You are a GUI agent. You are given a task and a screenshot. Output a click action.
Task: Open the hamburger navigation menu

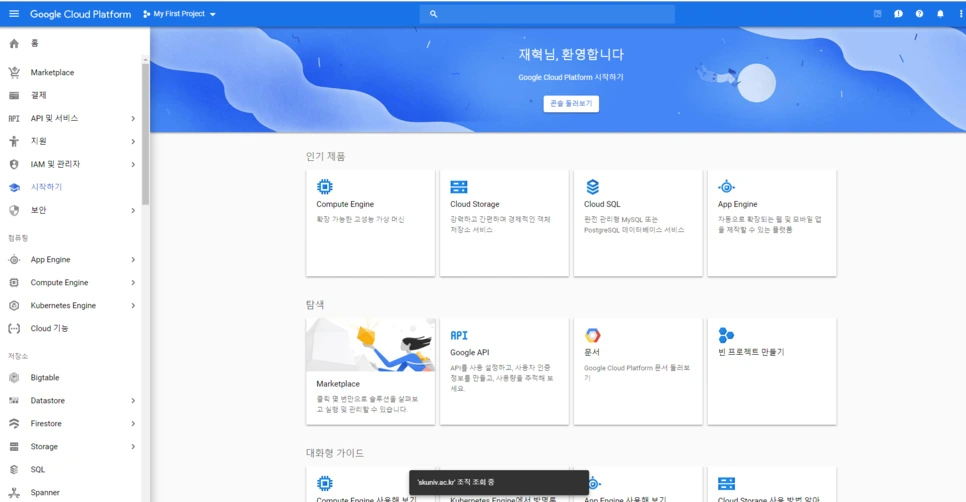(x=14, y=14)
